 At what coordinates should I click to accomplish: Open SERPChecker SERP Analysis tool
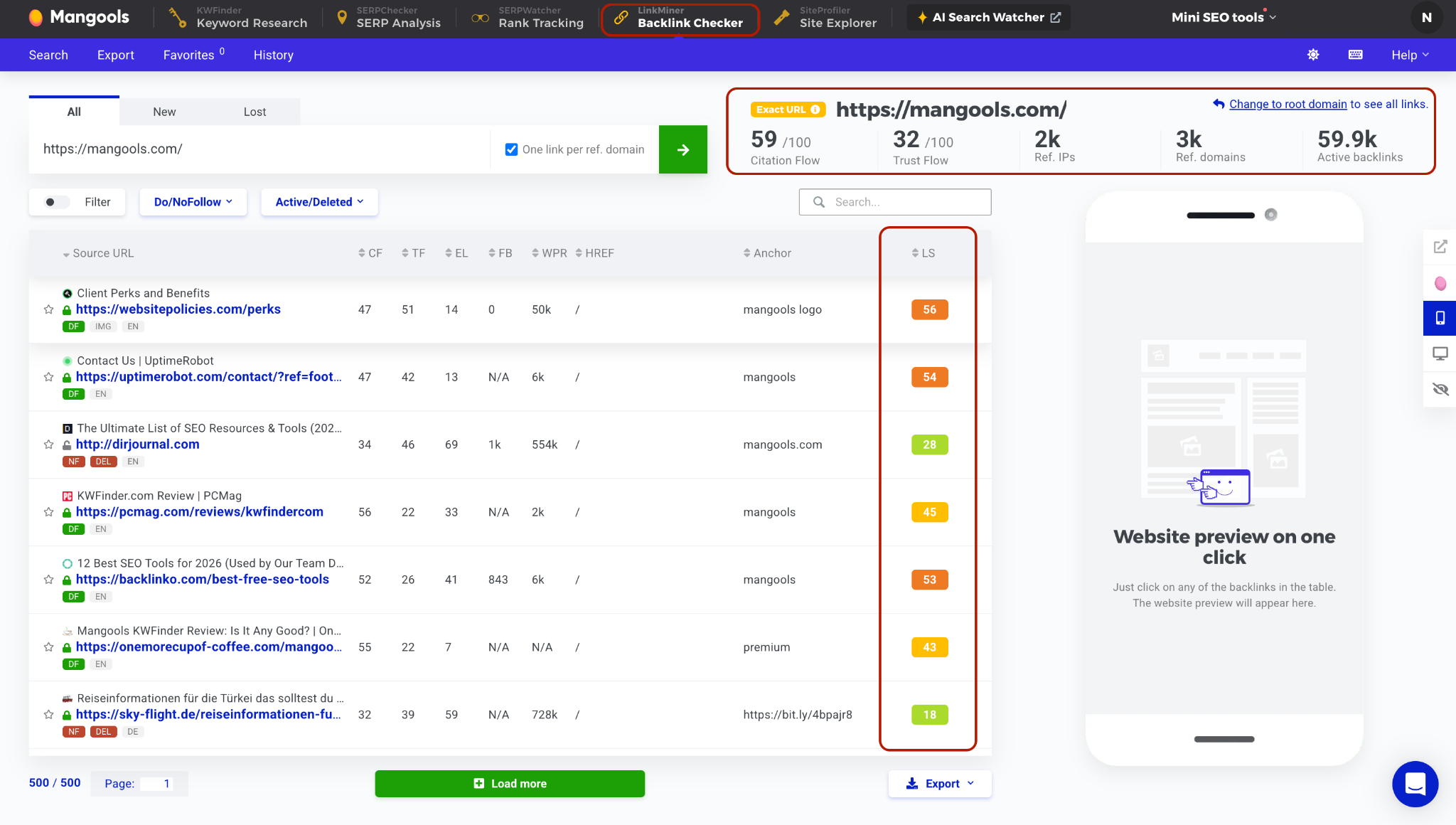[x=388, y=18]
